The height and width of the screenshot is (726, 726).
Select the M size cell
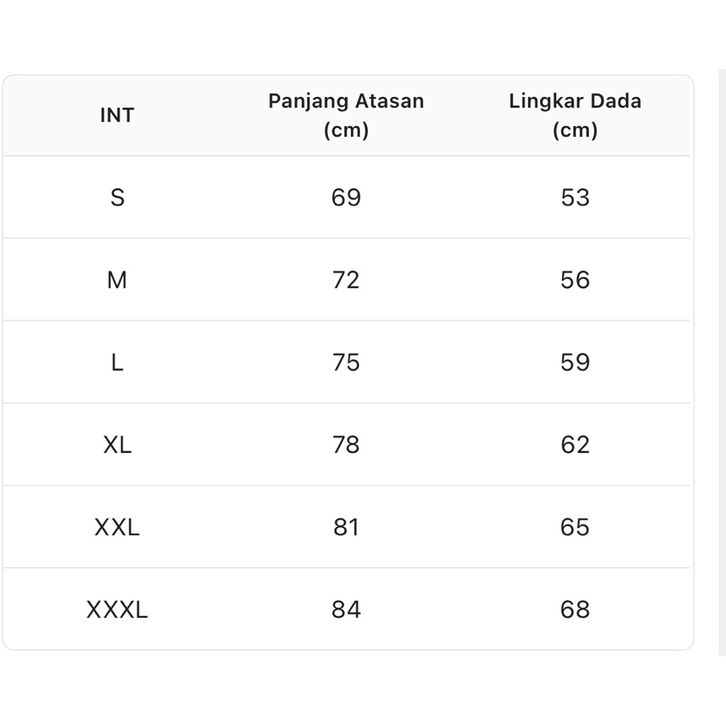click(117, 280)
